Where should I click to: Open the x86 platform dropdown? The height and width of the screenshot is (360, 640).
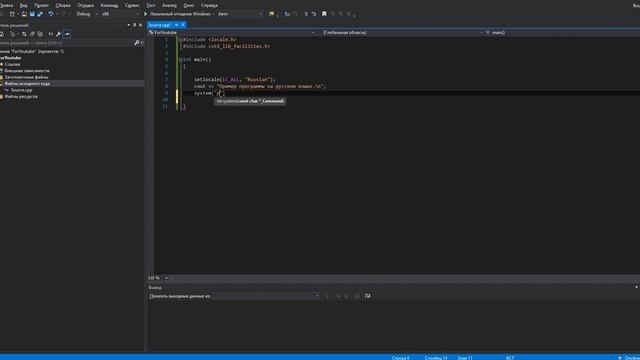pos(120,14)
